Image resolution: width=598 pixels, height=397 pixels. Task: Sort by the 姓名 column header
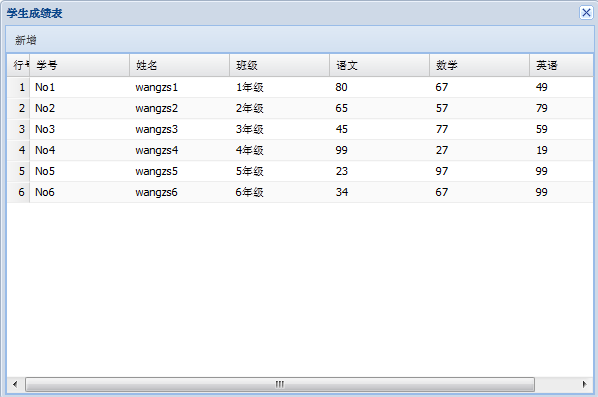[180, 65]
